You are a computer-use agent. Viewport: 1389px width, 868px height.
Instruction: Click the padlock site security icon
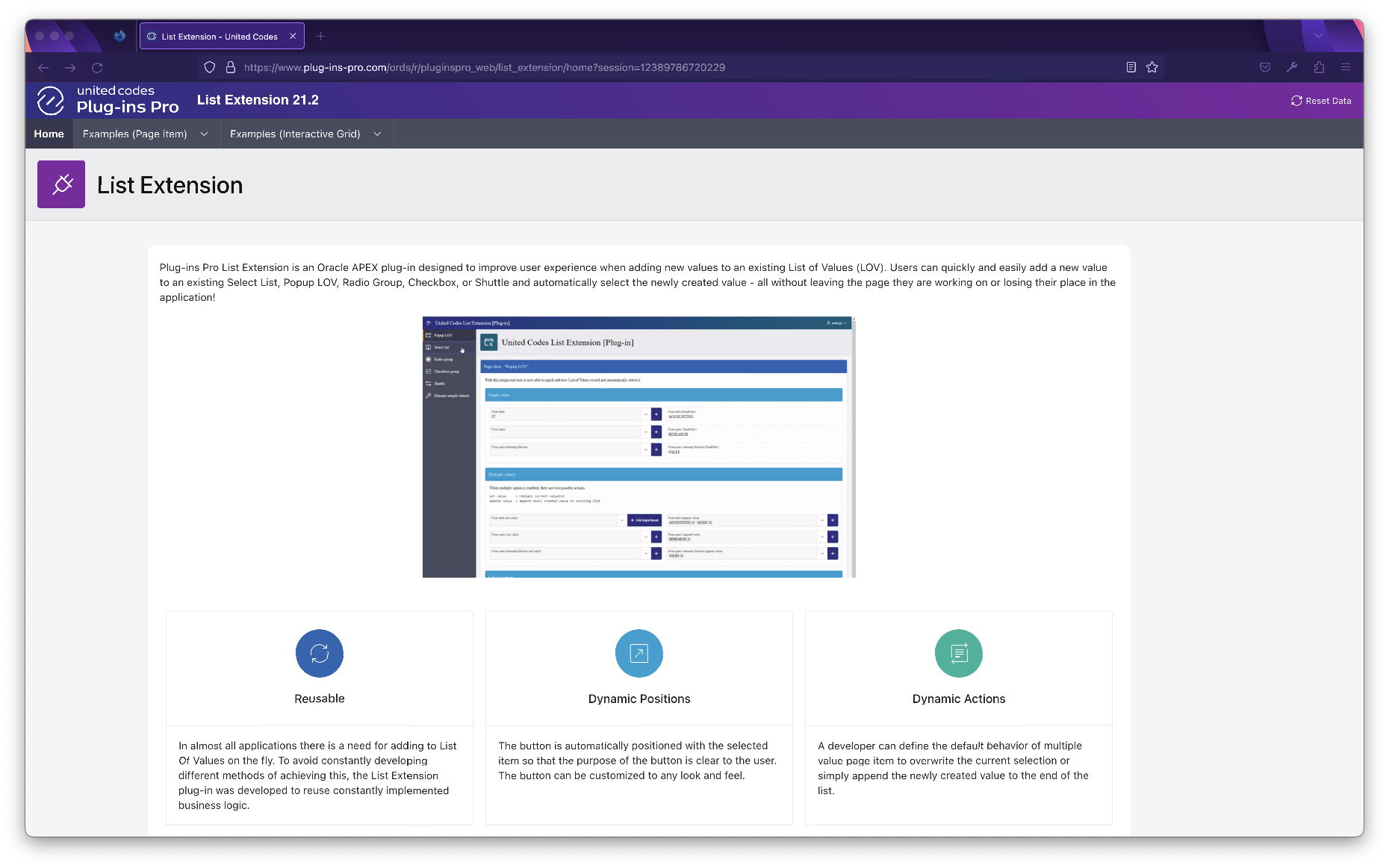(x=231, y=67)
